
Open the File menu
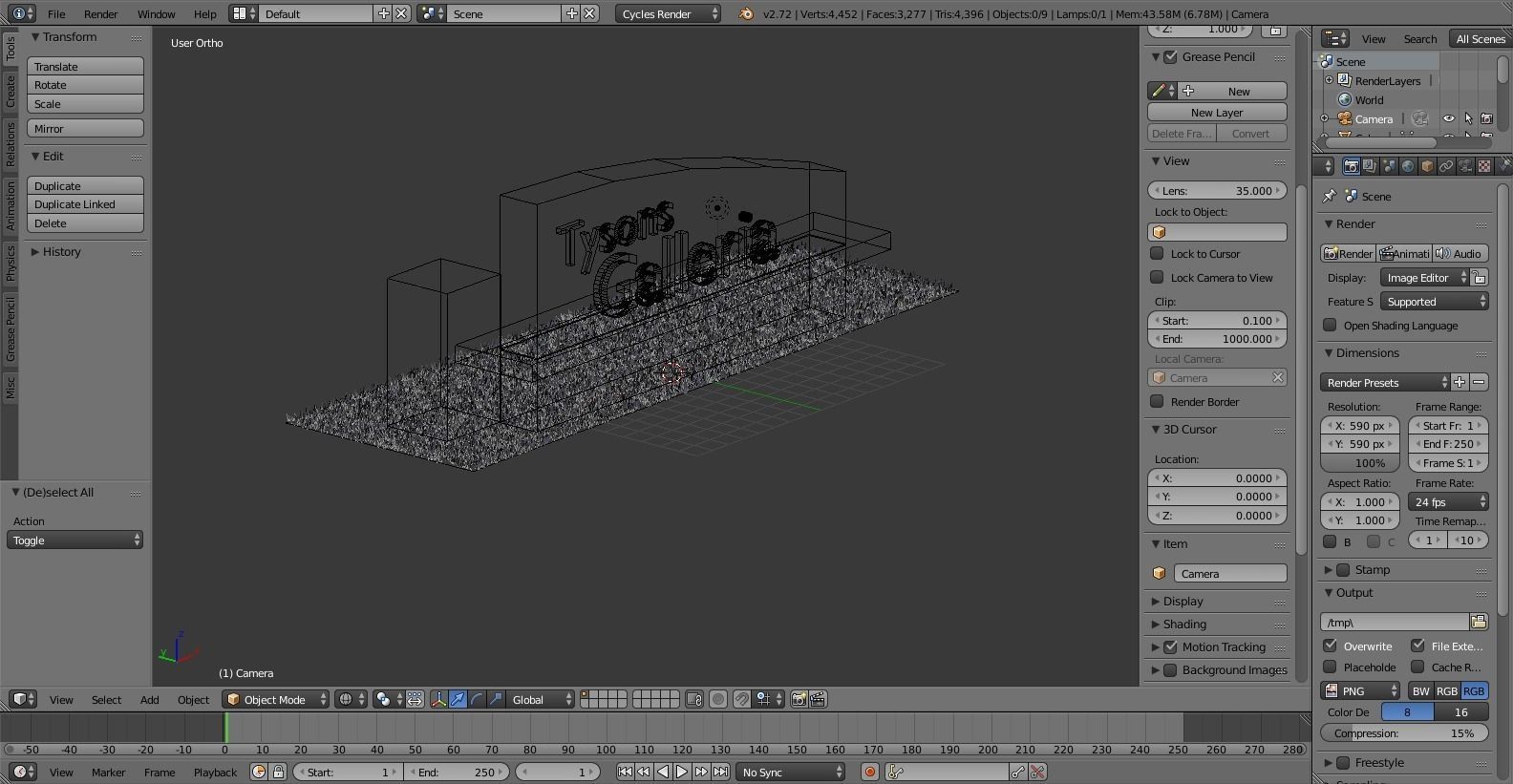point(56,13)
